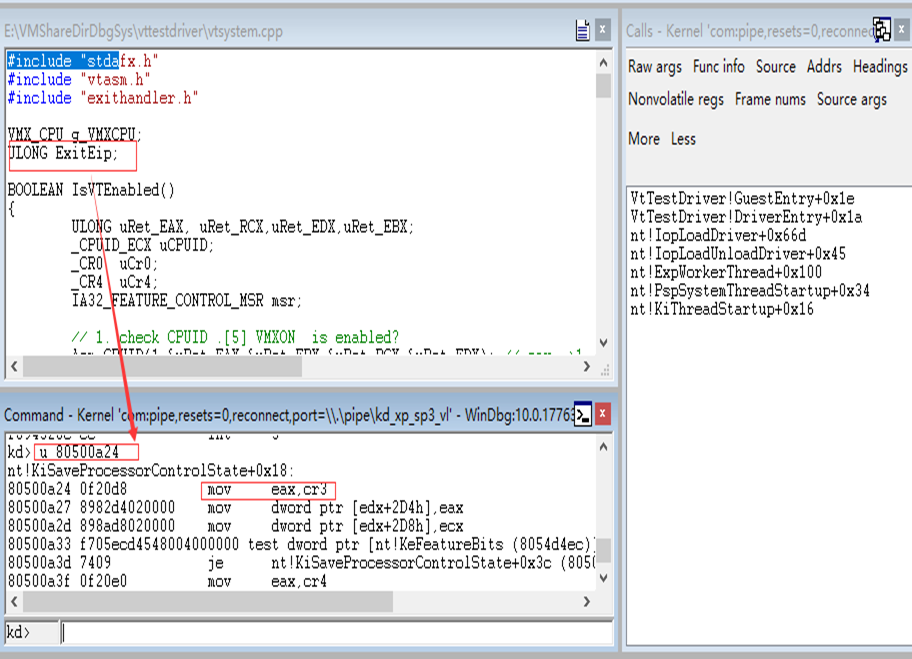
Task: Select nt!ExpWorkerThread+0x100 stack frame
Action: pyautogui.click(x=726, y=272)
